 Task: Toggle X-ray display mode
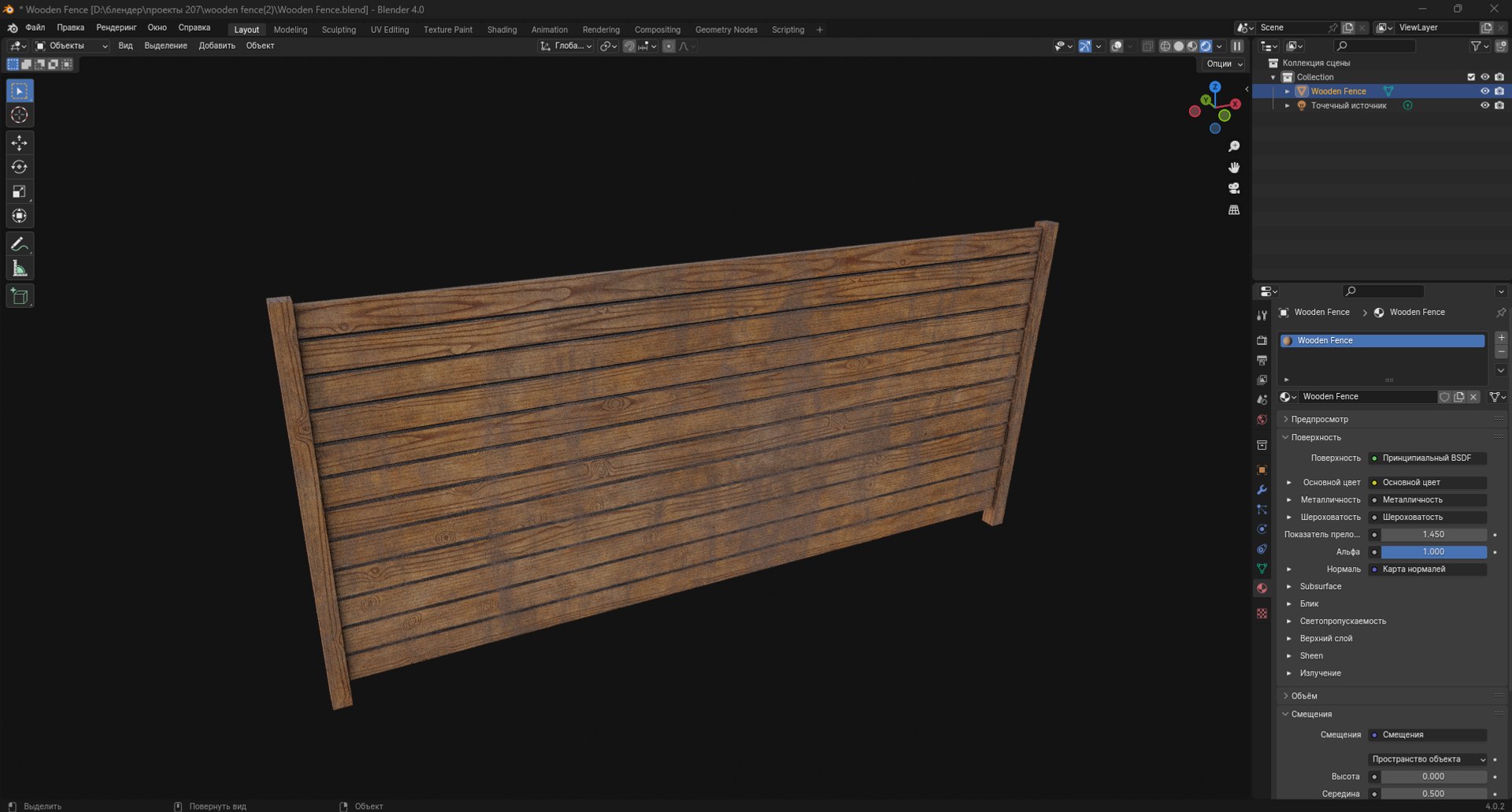point(1147,46)
